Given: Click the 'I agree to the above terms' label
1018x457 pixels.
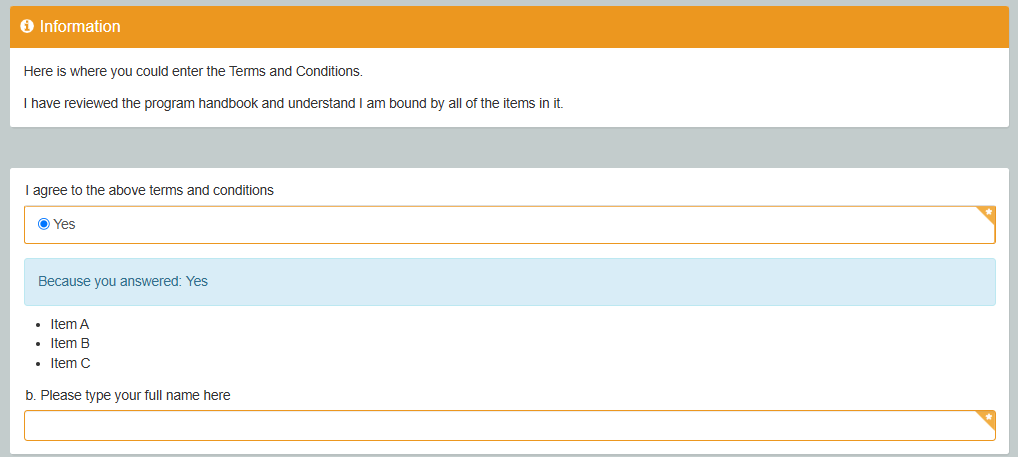Looking at the screenshot, I should 150,190.
